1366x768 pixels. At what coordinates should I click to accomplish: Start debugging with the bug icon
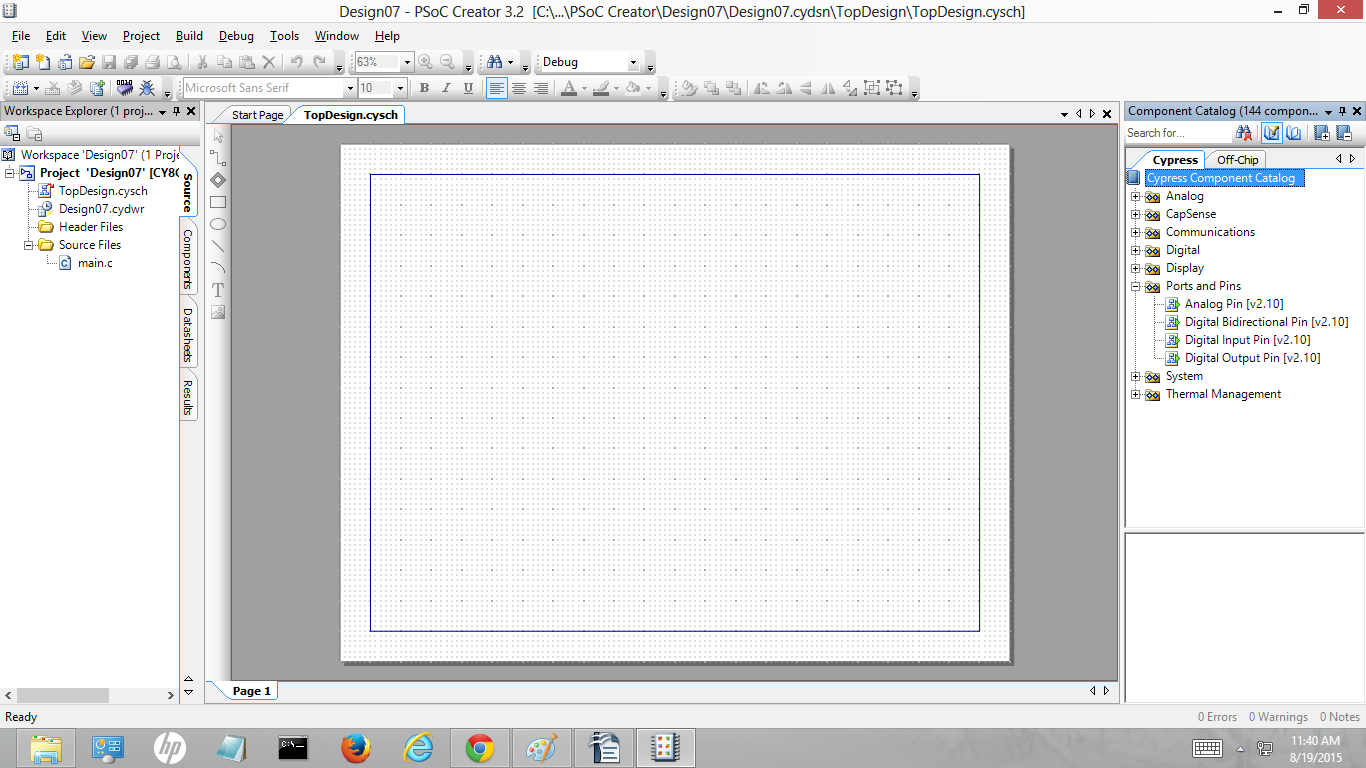click(x=147, y=88)
